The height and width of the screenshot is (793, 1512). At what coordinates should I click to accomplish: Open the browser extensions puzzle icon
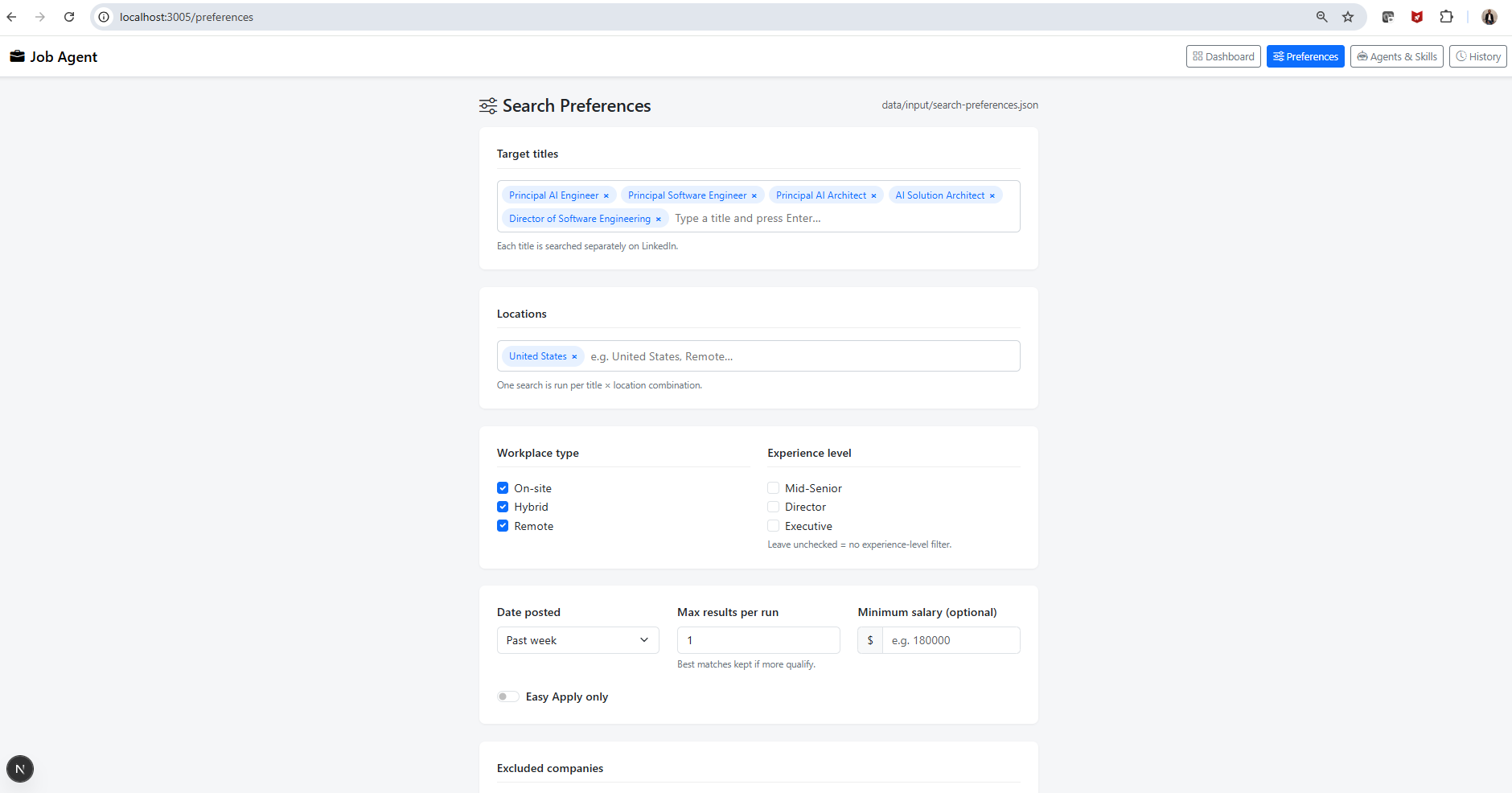click(1446, 17)
